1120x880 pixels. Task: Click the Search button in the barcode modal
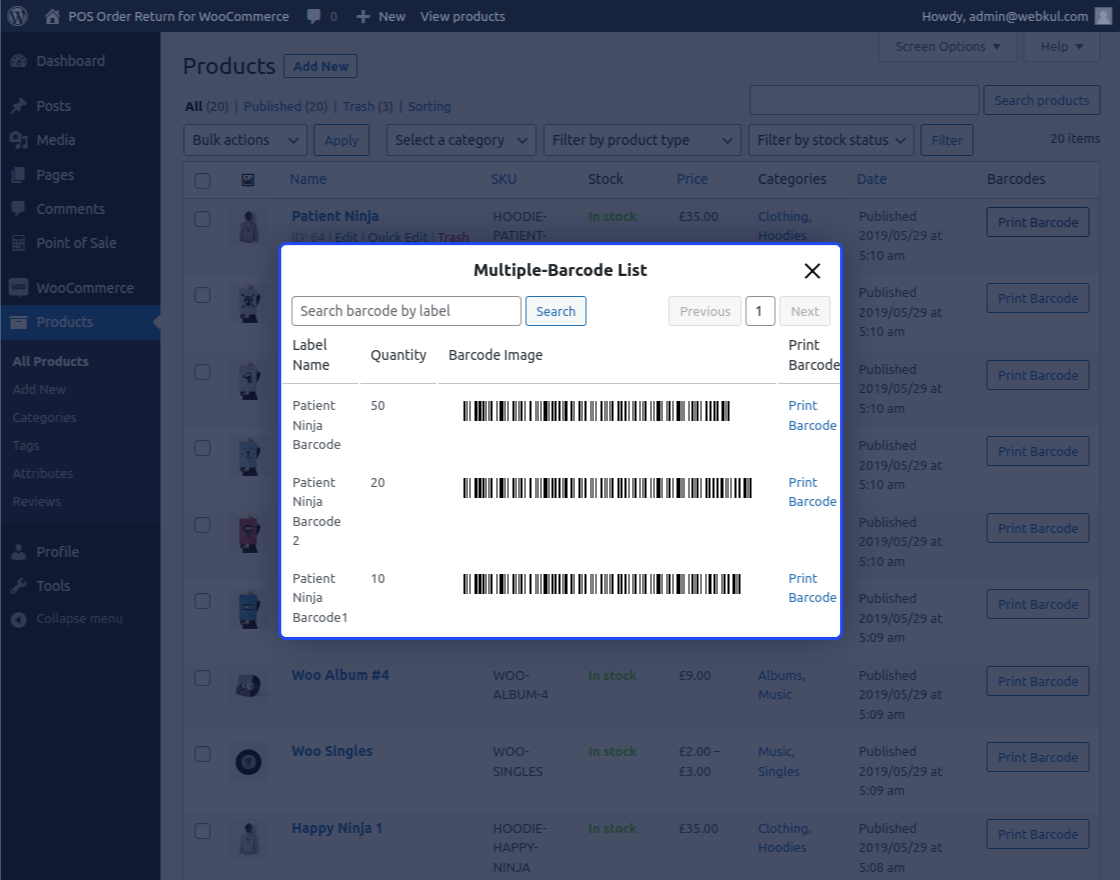(x=555, y=310)
